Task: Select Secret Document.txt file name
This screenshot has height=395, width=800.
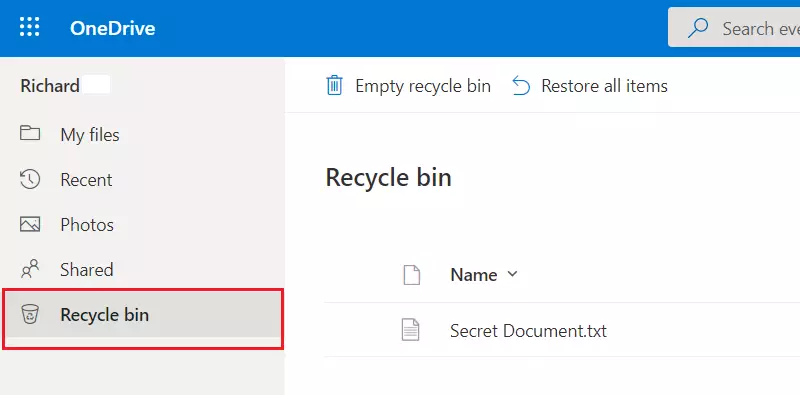Action: tap(528, 331)
